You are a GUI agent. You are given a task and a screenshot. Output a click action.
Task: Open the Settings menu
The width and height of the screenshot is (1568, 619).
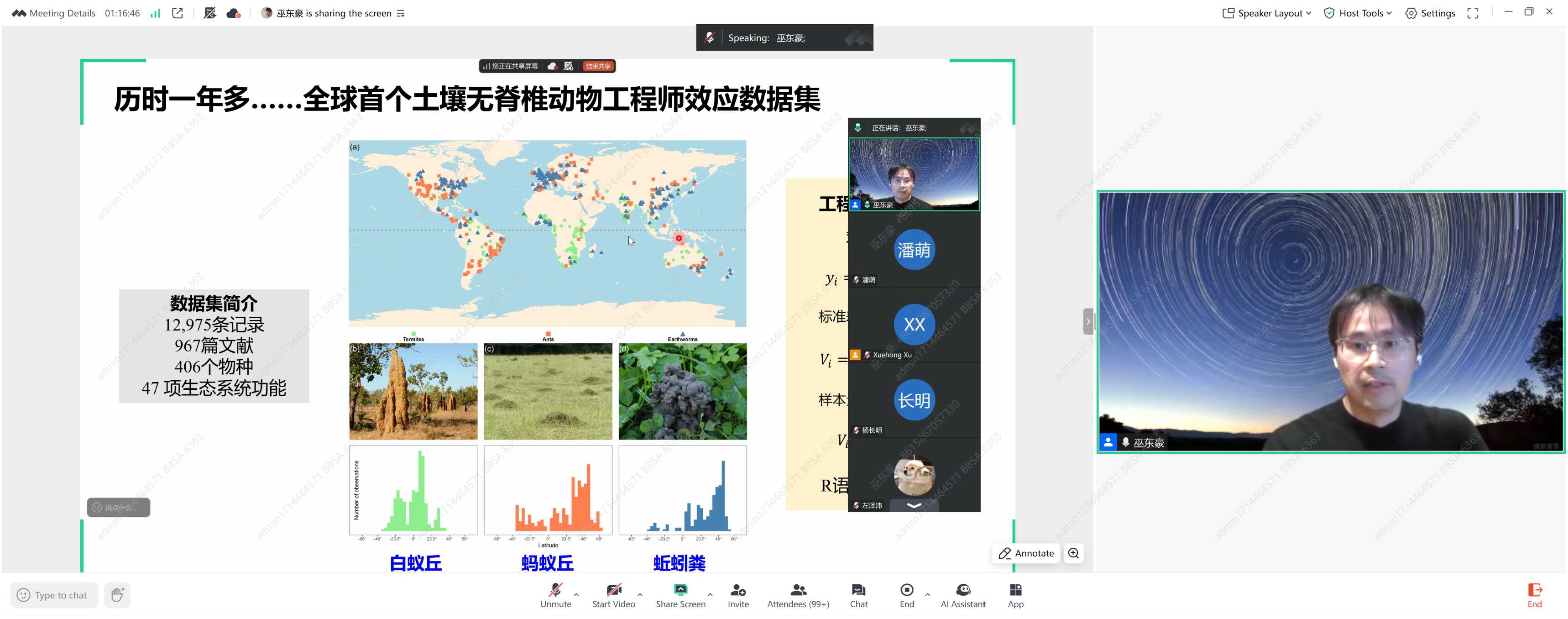(x=1430, y=13)
